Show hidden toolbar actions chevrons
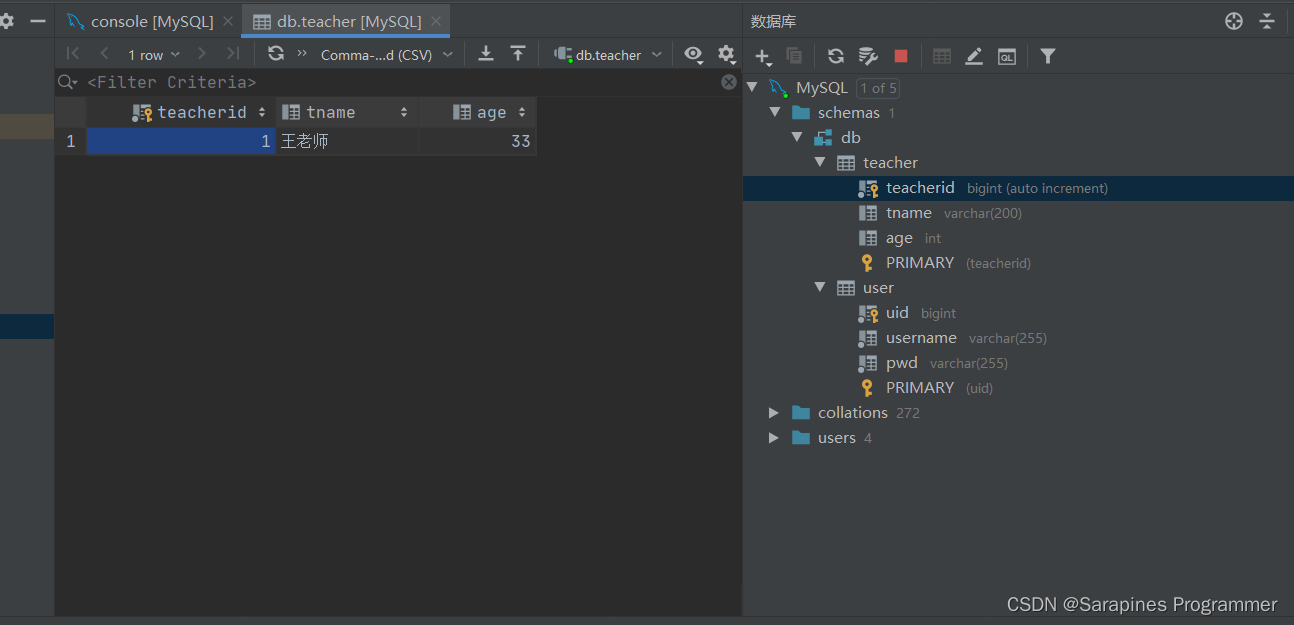 302,54
